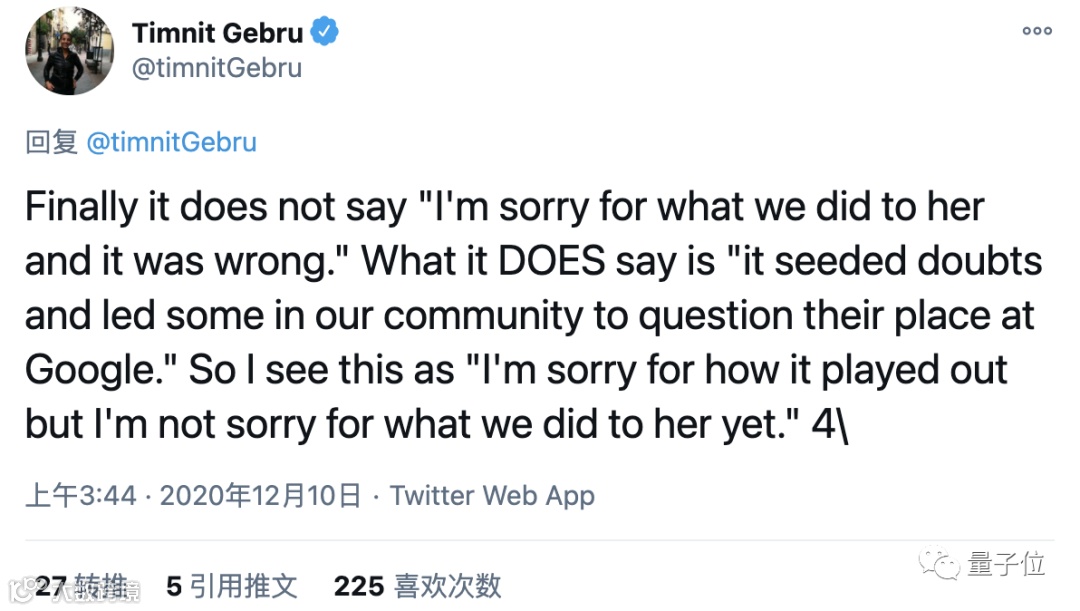Click the 上午3:44 timestamp
The height and width of the screenshot is (611, 1080).
click(x=80, y=495)
